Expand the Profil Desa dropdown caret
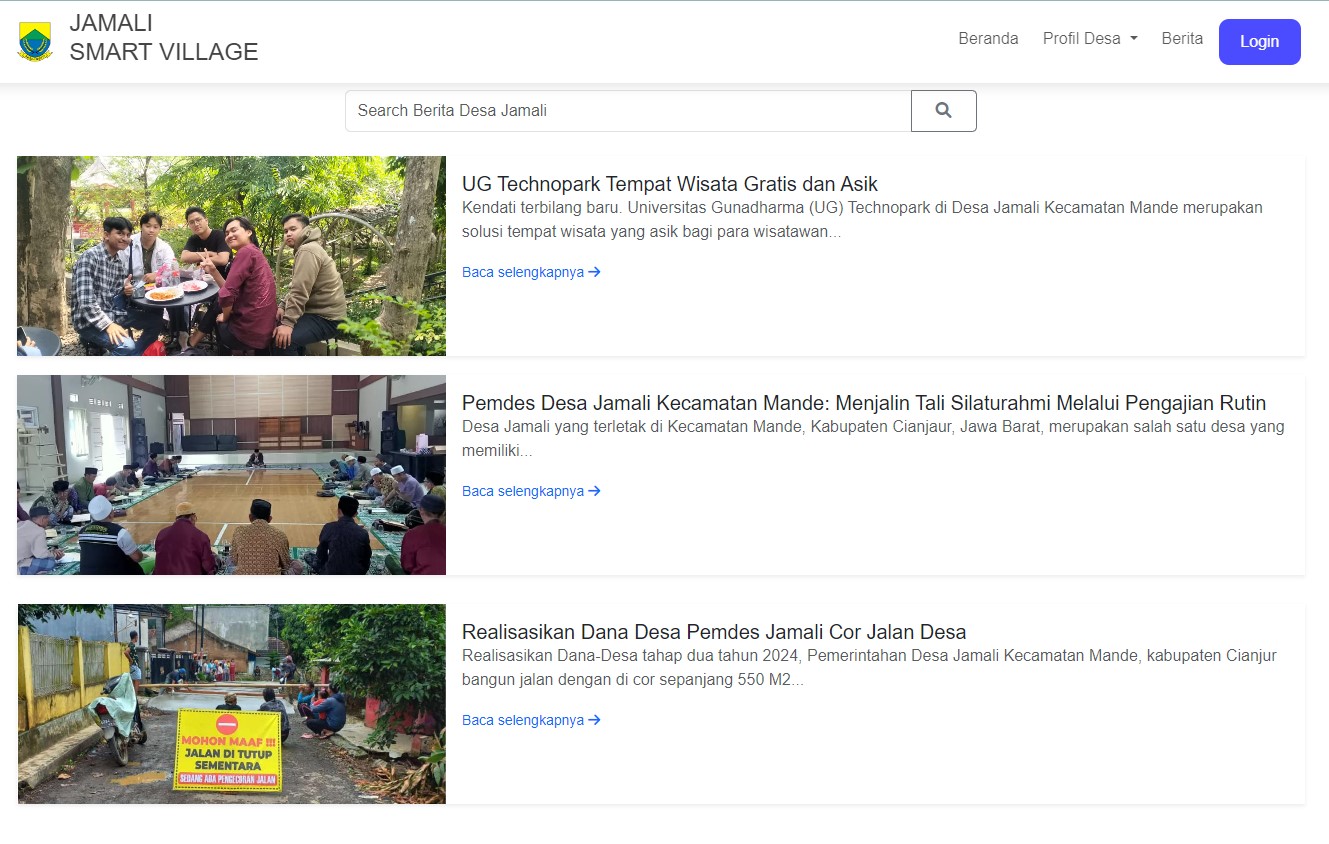Viewport: 1329px width, 844px height. pos(1134,39)
